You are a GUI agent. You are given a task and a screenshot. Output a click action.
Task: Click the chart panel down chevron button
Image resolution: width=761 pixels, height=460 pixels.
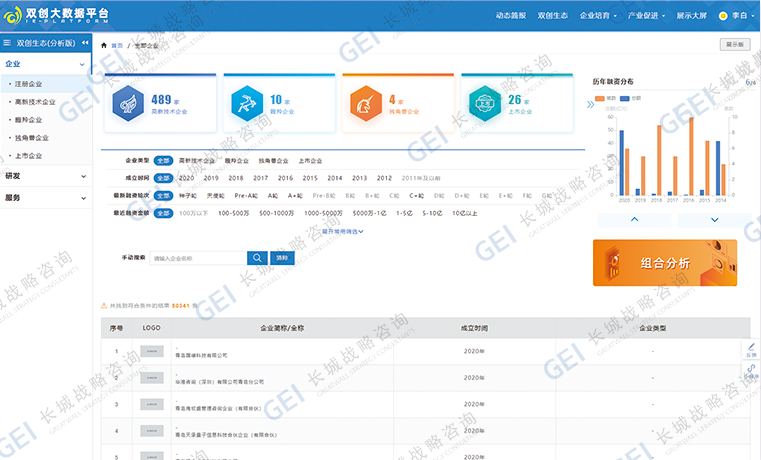pos(714,220)
